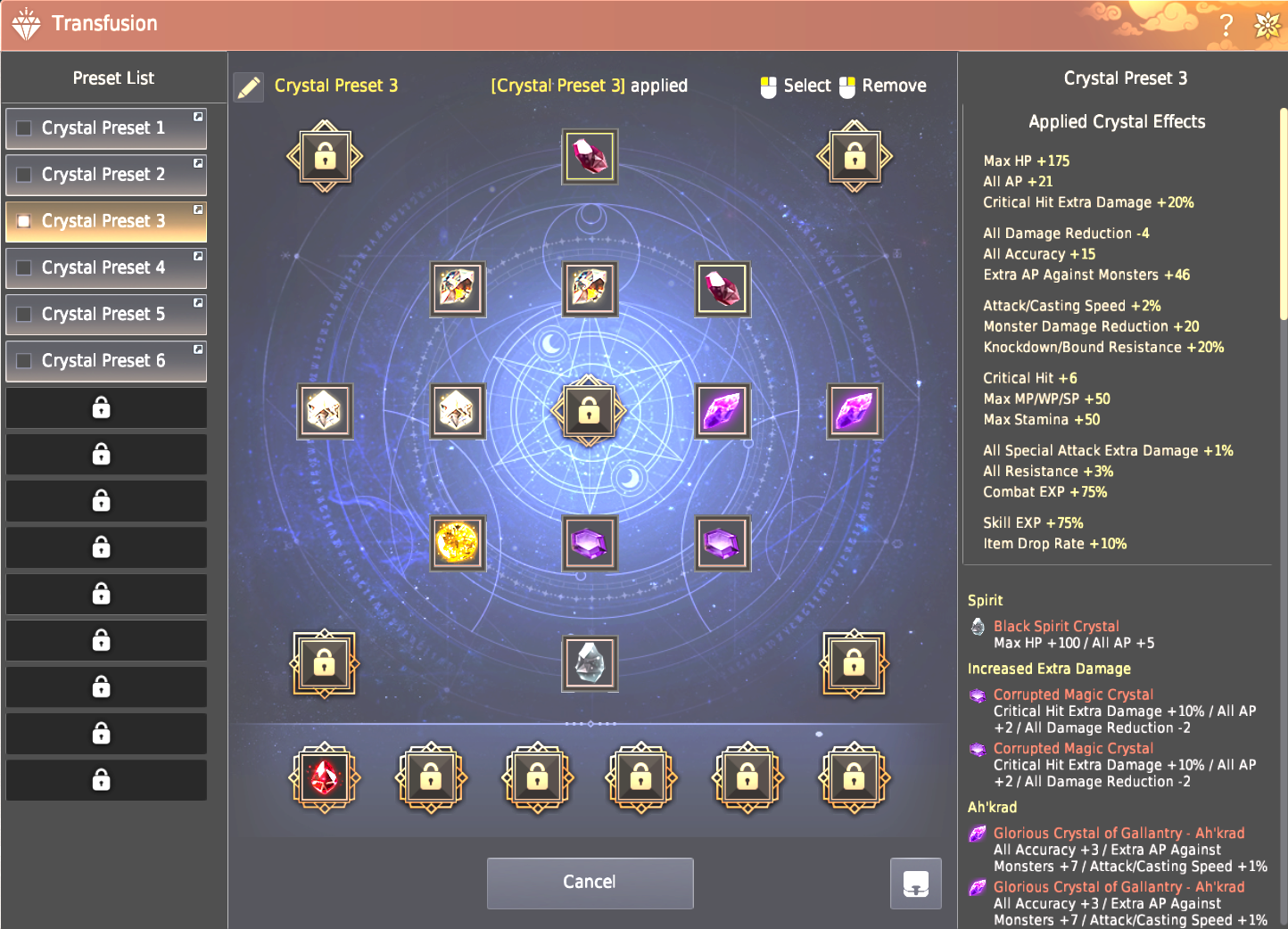Expand Crystal Preset 2 with its corner arrow
Viewport: 1288px width, 929px height.
click(198, 163)
